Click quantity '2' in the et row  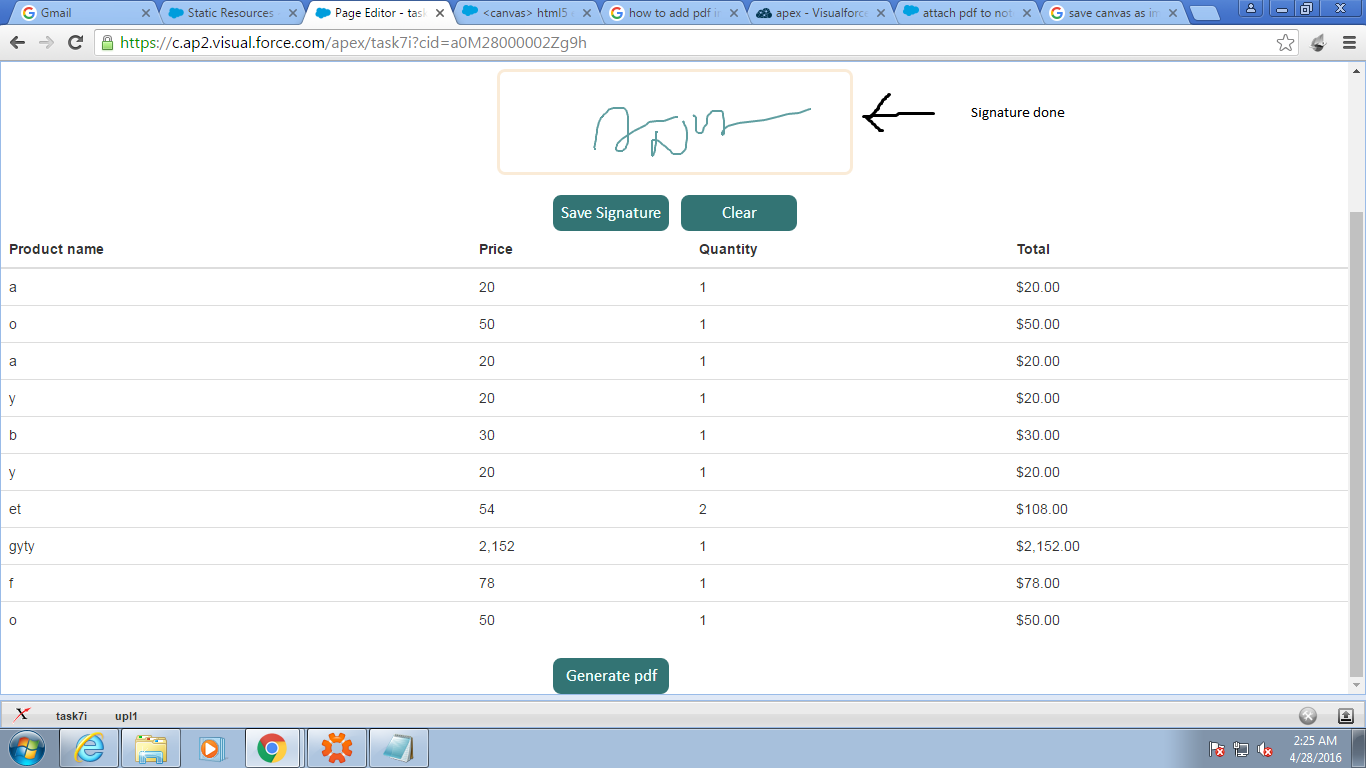[703, 509]
